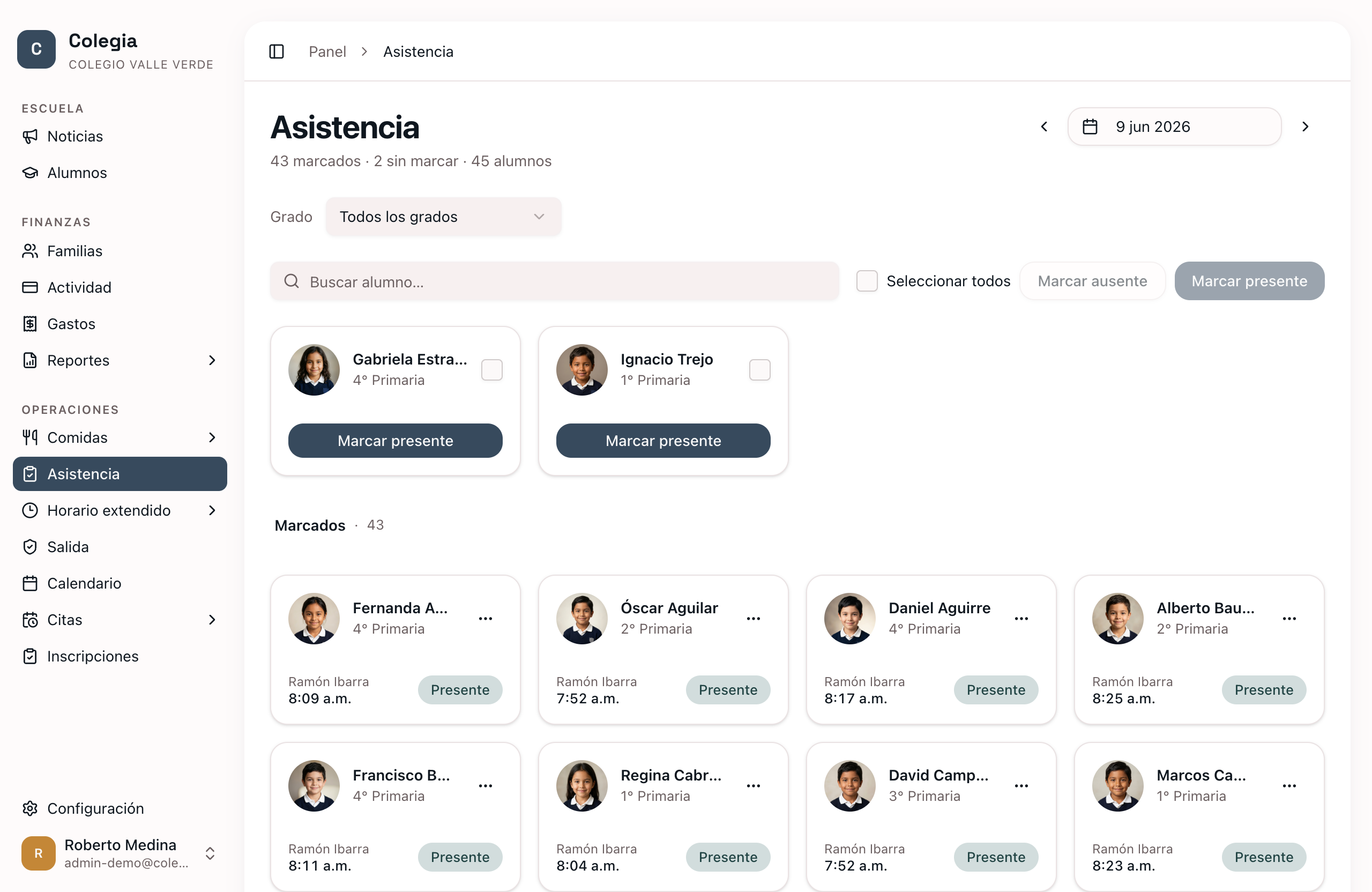Image resolution: width=1372 pixels, height=892 pixels.
Task: Mark Gabriela Estra. as presente
Action: [x=396, y=441]
